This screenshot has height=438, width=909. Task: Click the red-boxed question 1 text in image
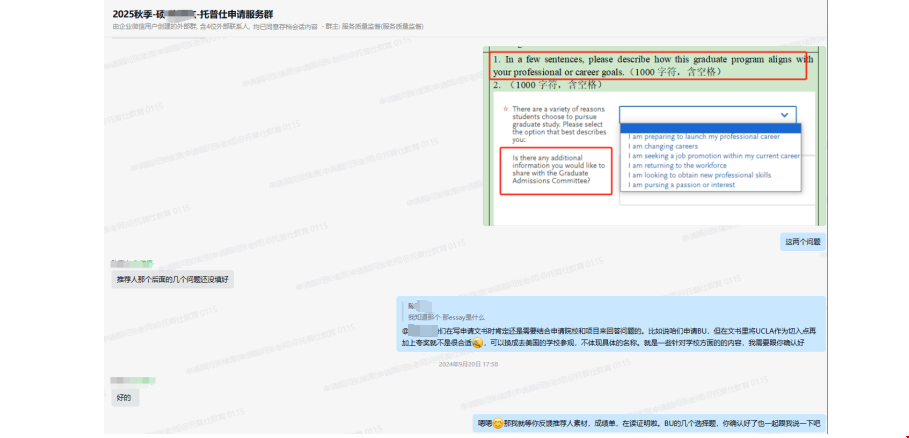pyautogui.click(x=652, y=66)
